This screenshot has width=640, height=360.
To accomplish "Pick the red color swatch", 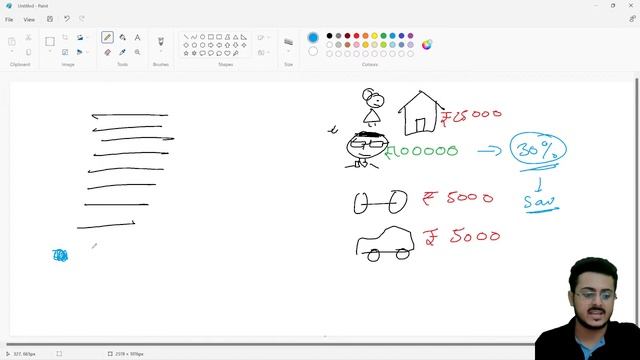I will tap(356, 36).
